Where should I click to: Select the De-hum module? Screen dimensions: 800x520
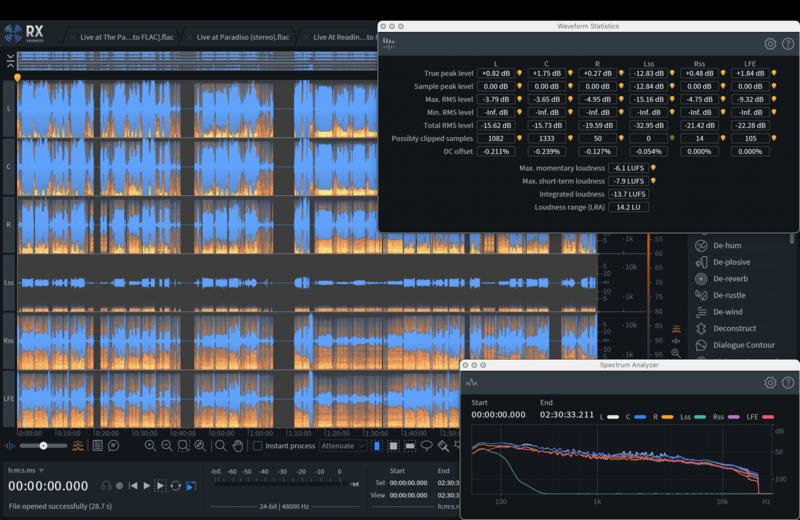[x=727, y=245]
